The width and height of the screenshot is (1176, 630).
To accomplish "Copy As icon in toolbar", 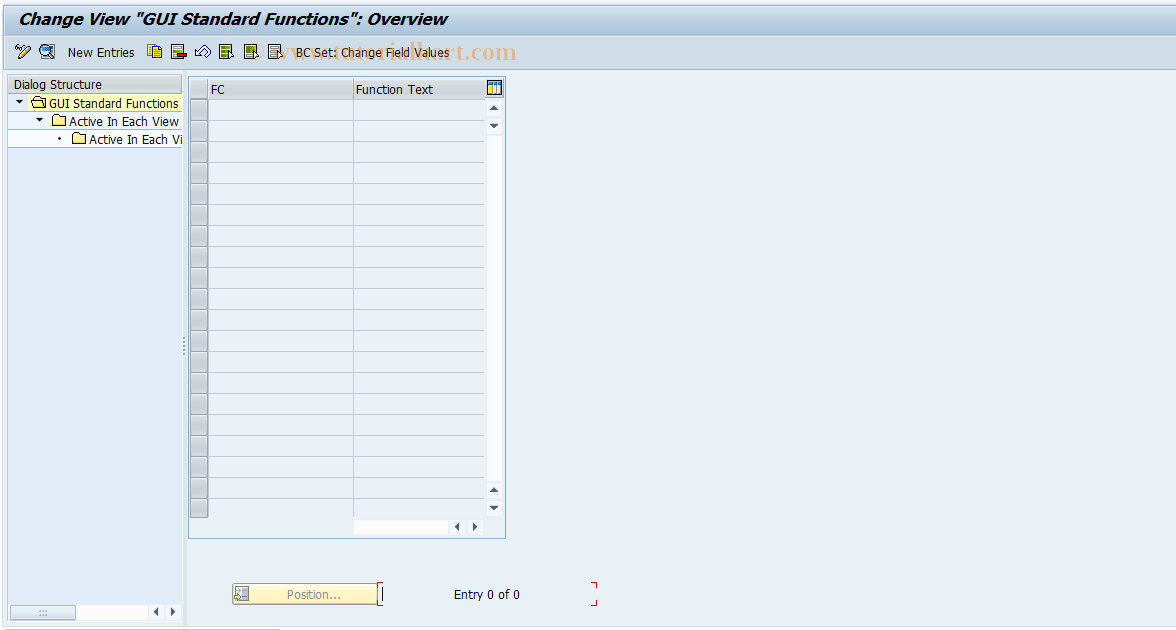I will [154, 52].
